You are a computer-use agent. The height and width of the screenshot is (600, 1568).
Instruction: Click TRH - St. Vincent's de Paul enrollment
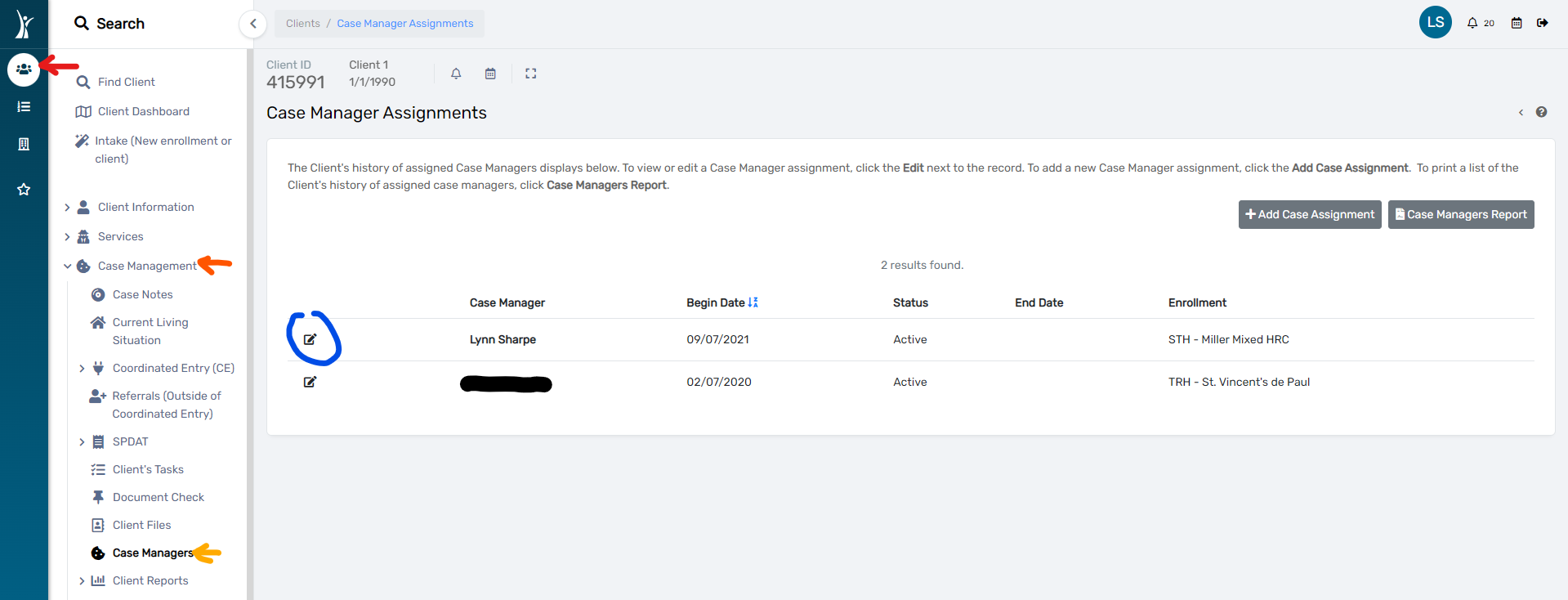click(x=1239, y=382)
